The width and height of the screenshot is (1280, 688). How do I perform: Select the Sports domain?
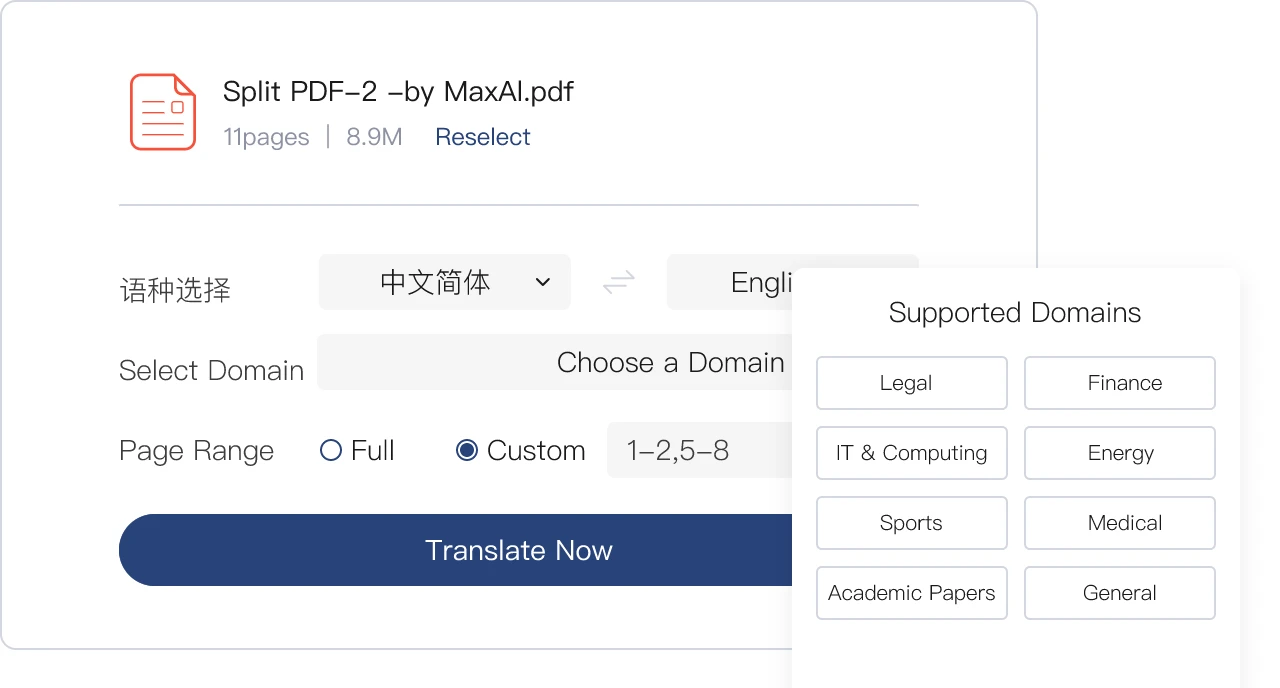tap(911, 523)
